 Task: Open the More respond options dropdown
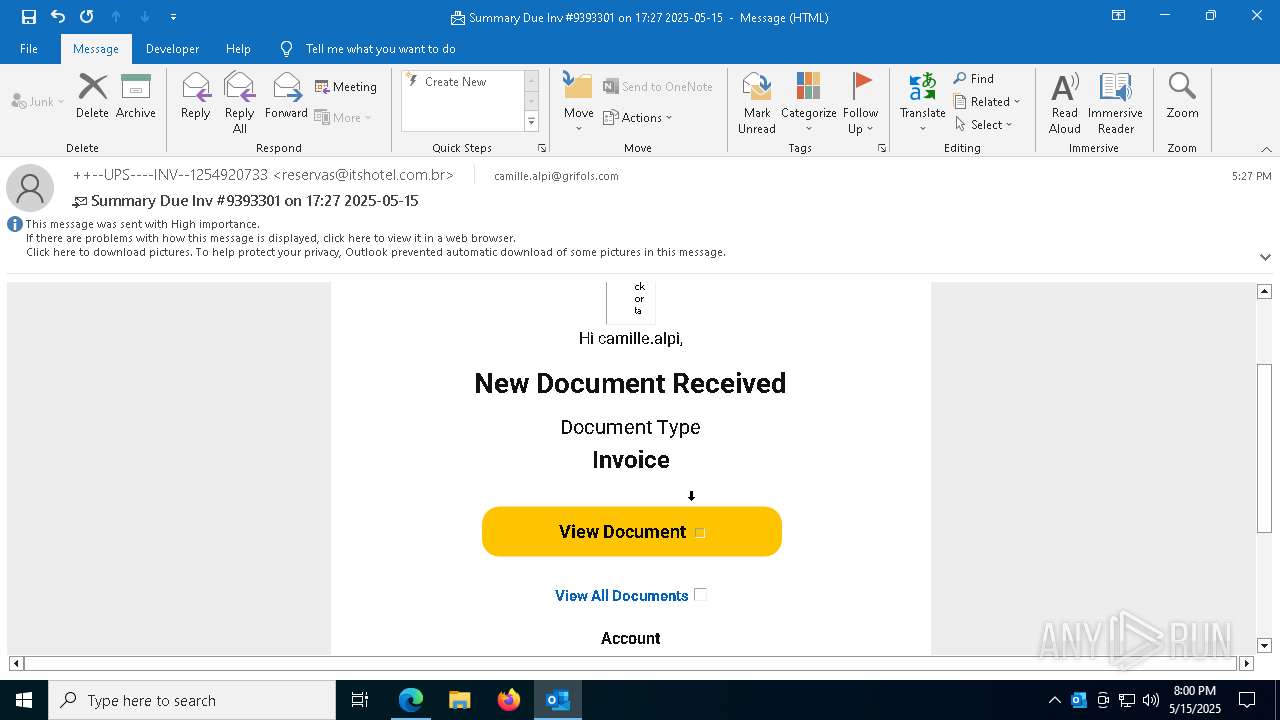click(343, 117)
